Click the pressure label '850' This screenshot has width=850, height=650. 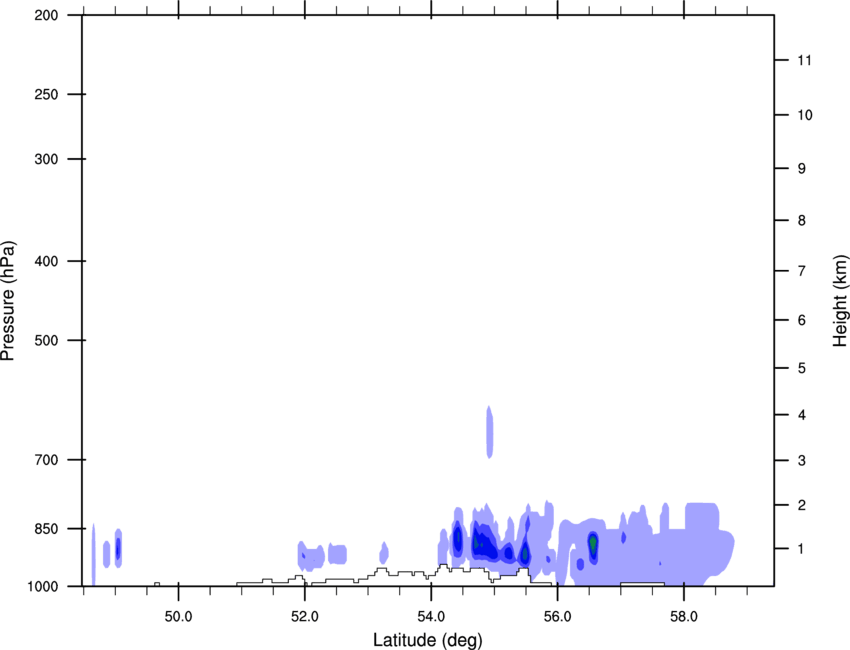[47, 529]
